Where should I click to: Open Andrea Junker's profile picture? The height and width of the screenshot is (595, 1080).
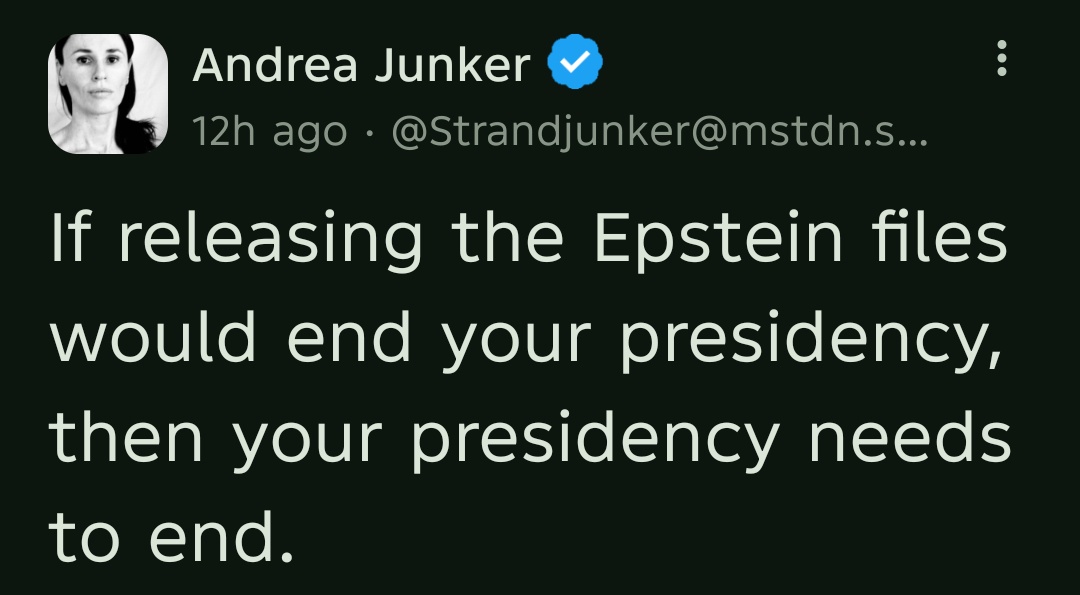107,94
